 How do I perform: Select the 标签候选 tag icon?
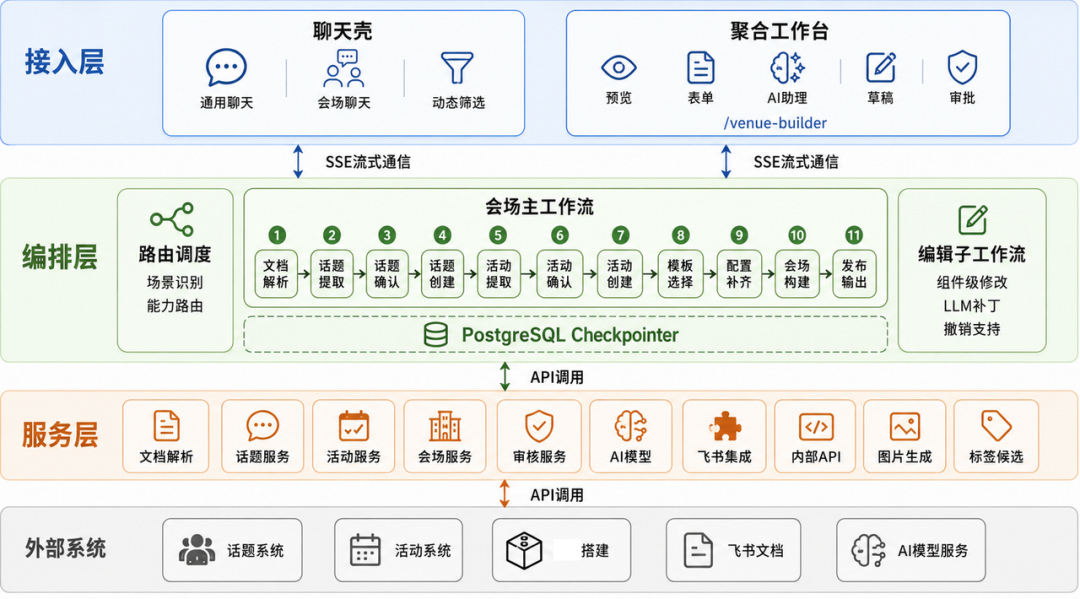coord(996,426)
